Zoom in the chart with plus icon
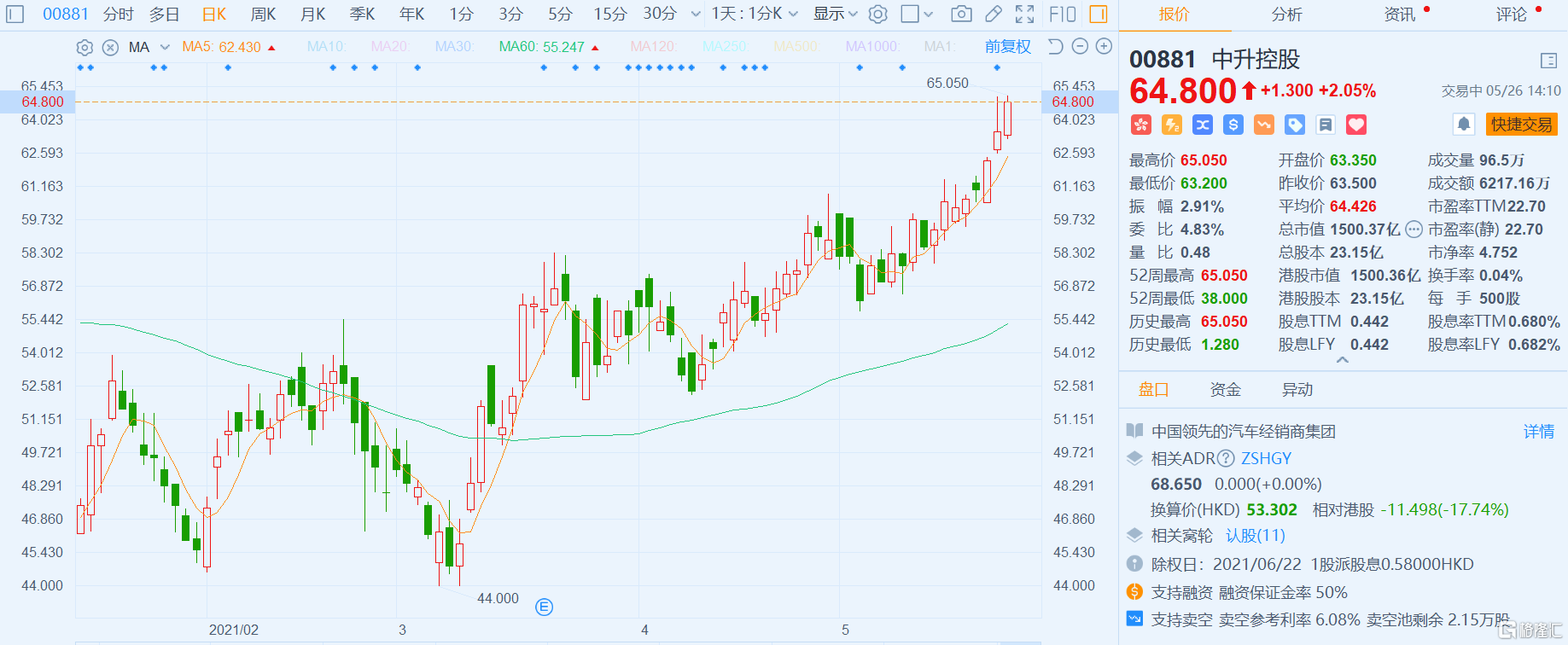 tap(1104, 46)
